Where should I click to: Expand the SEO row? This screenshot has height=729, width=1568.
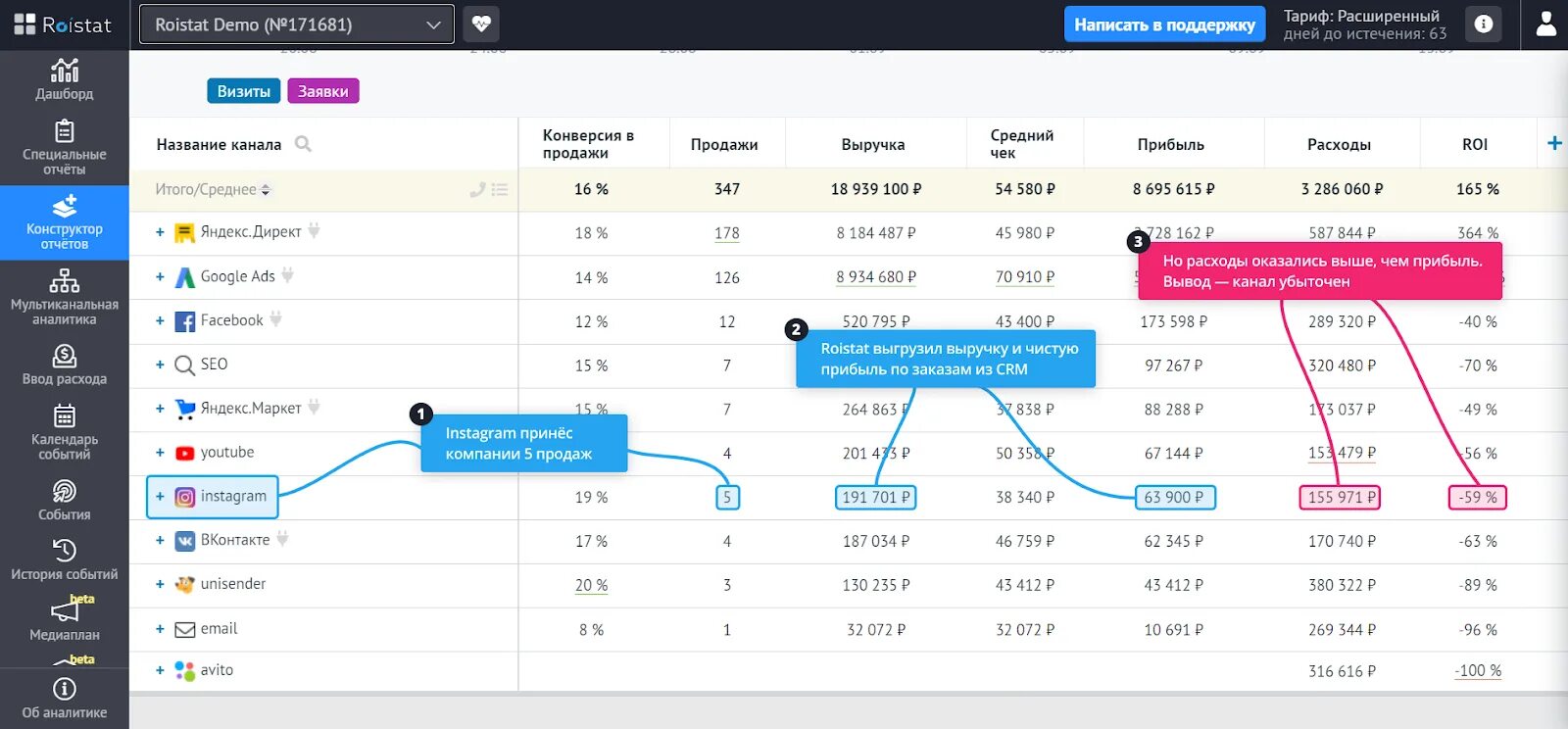point(160,364)
